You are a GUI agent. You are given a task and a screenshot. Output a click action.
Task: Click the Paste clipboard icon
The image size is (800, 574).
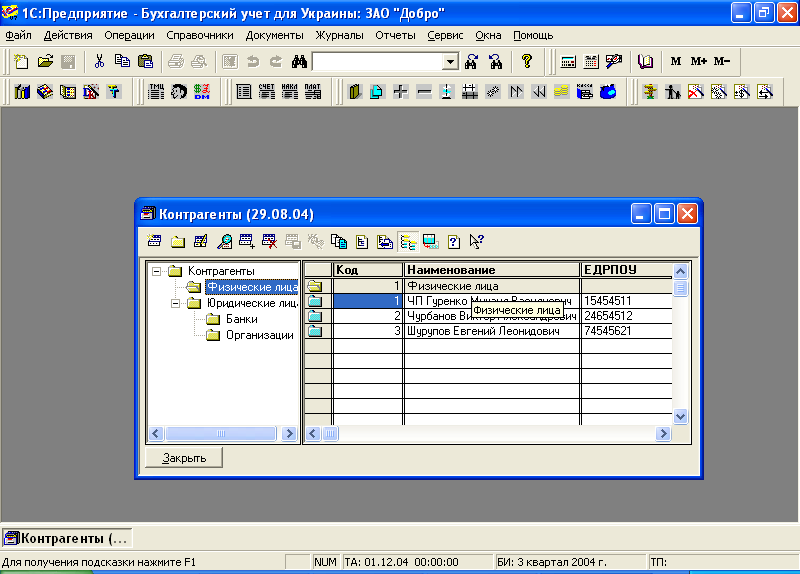pos(145,62)
